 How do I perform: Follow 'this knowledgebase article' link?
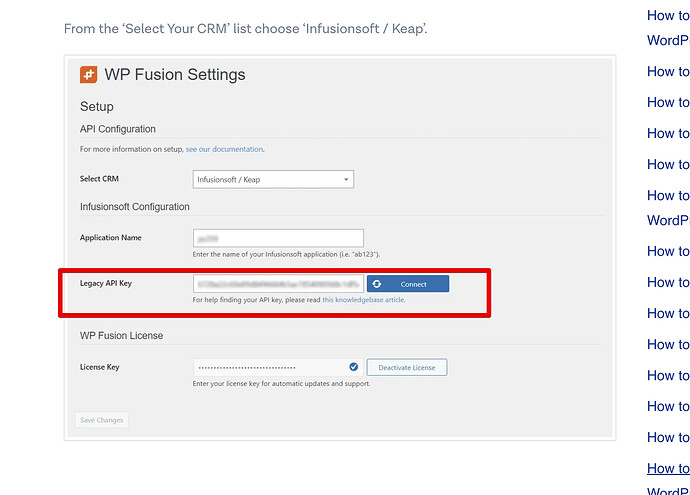[363, 300]
